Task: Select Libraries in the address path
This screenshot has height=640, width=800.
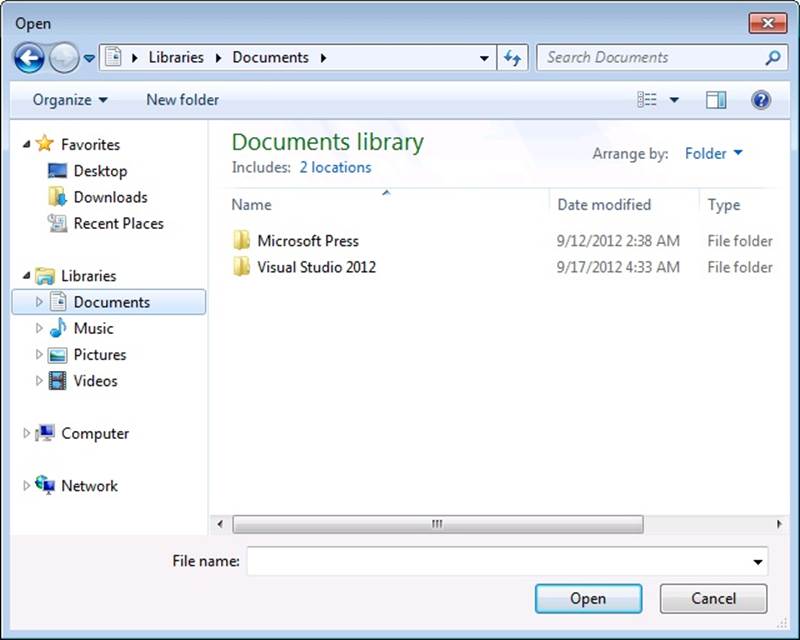Action: point(176,57)
